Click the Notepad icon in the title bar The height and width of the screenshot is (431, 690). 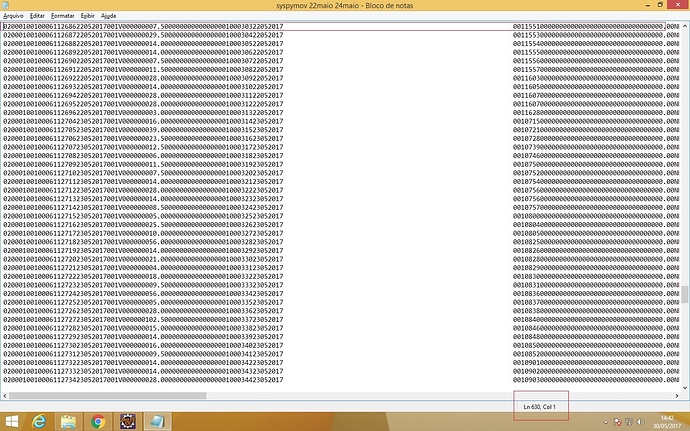point(6,5)
